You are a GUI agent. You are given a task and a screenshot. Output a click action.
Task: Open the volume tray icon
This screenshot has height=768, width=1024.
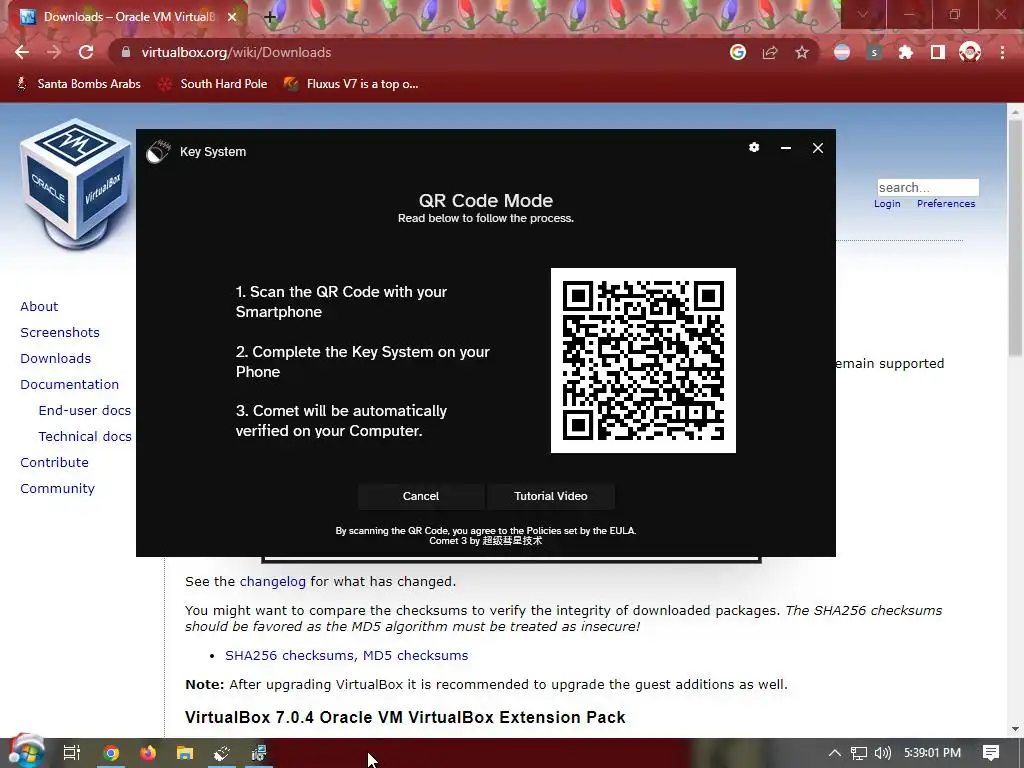(882, 753)
